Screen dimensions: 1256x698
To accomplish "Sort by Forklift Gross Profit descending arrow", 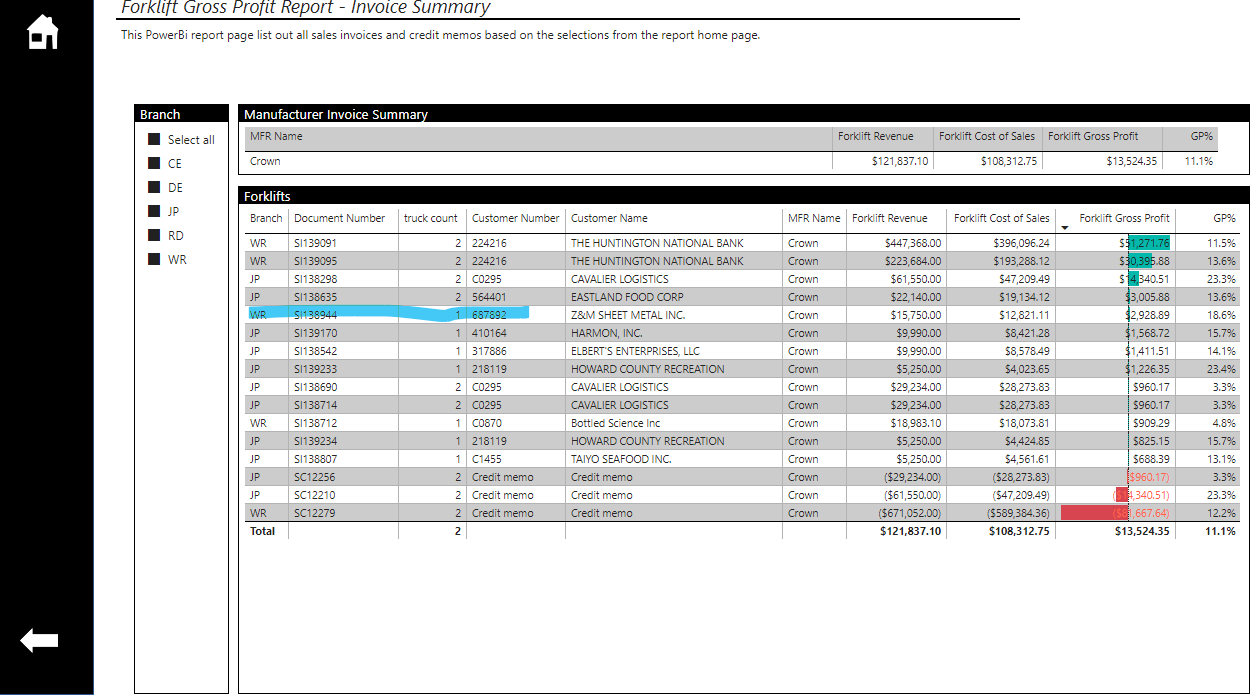I will pos(1065,229).
